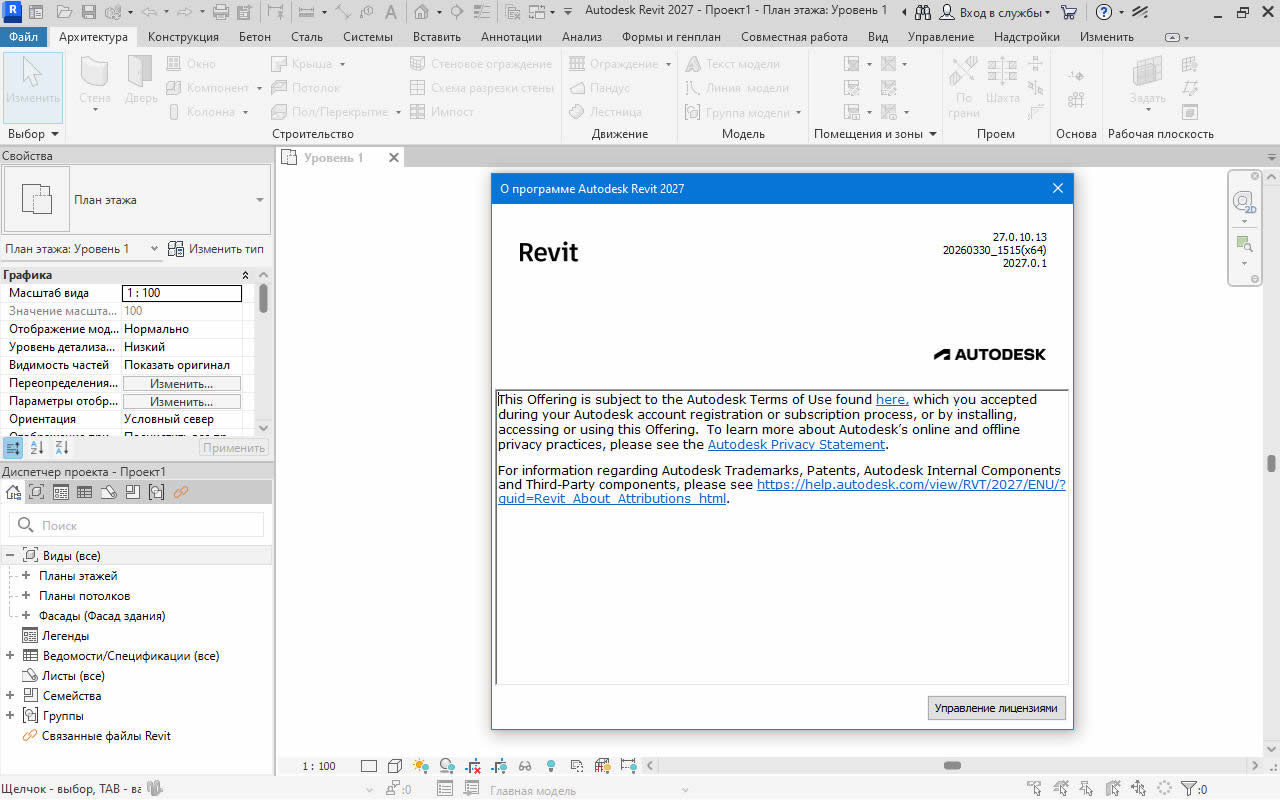Click the shopping cart icon in title bar
The width and height of the screenshot is (1280, 800).
click(1069, 12)
